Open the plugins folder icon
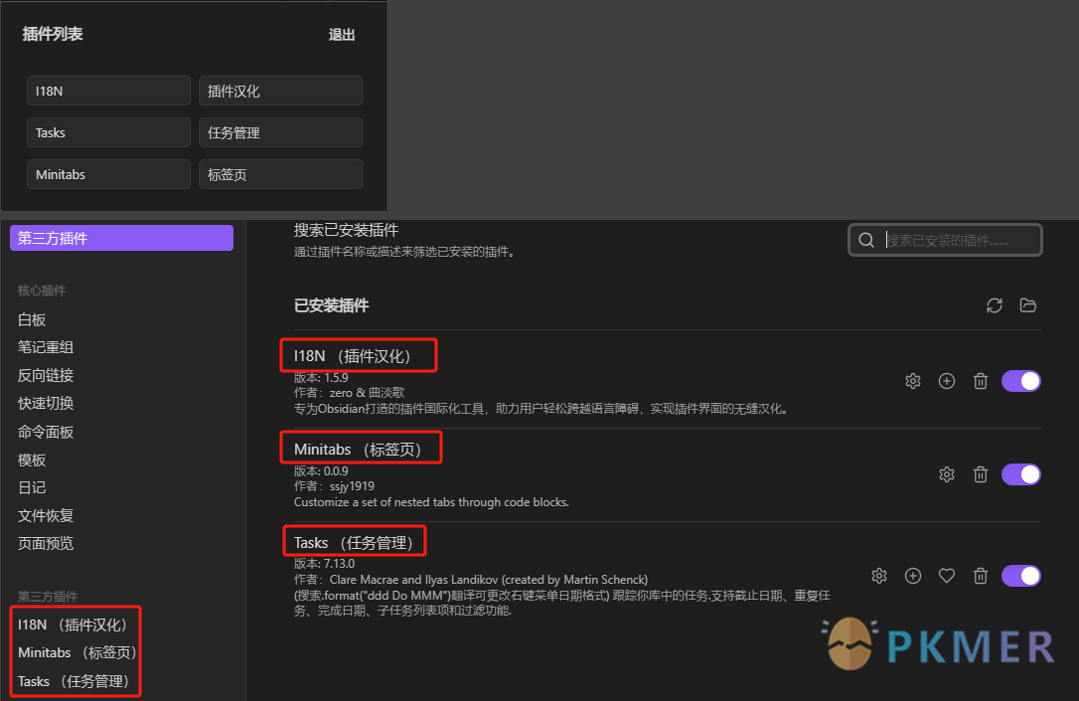The height and width of the screenshot is (701, 1079). (1028, 305)
